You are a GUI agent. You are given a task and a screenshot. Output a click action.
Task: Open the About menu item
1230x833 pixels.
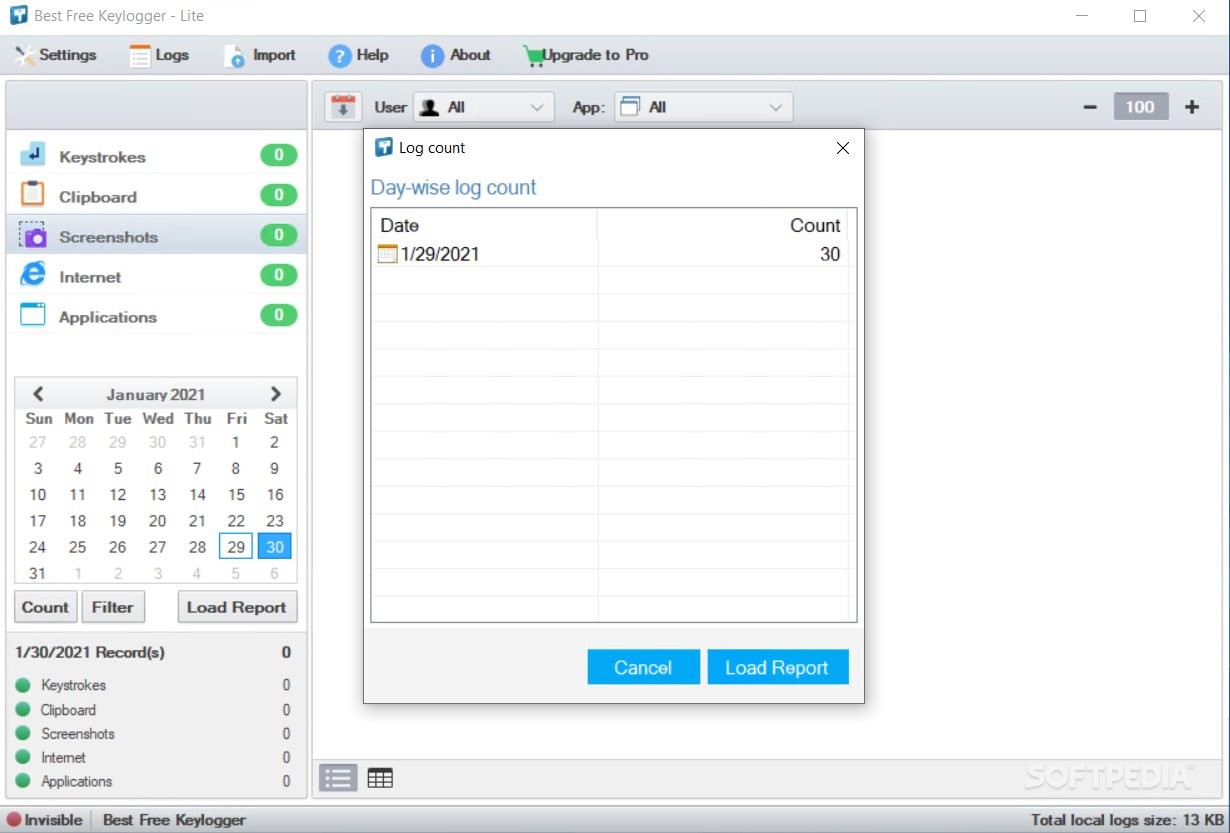(x=456, y=55)
